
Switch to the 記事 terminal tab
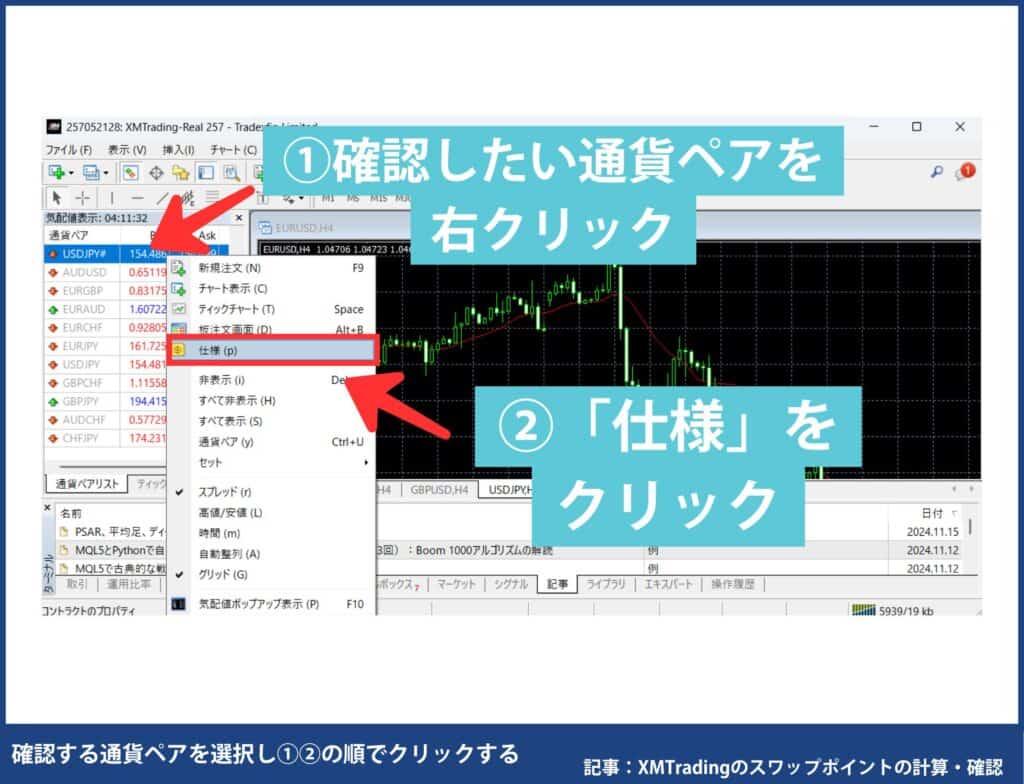coord(557,584)
